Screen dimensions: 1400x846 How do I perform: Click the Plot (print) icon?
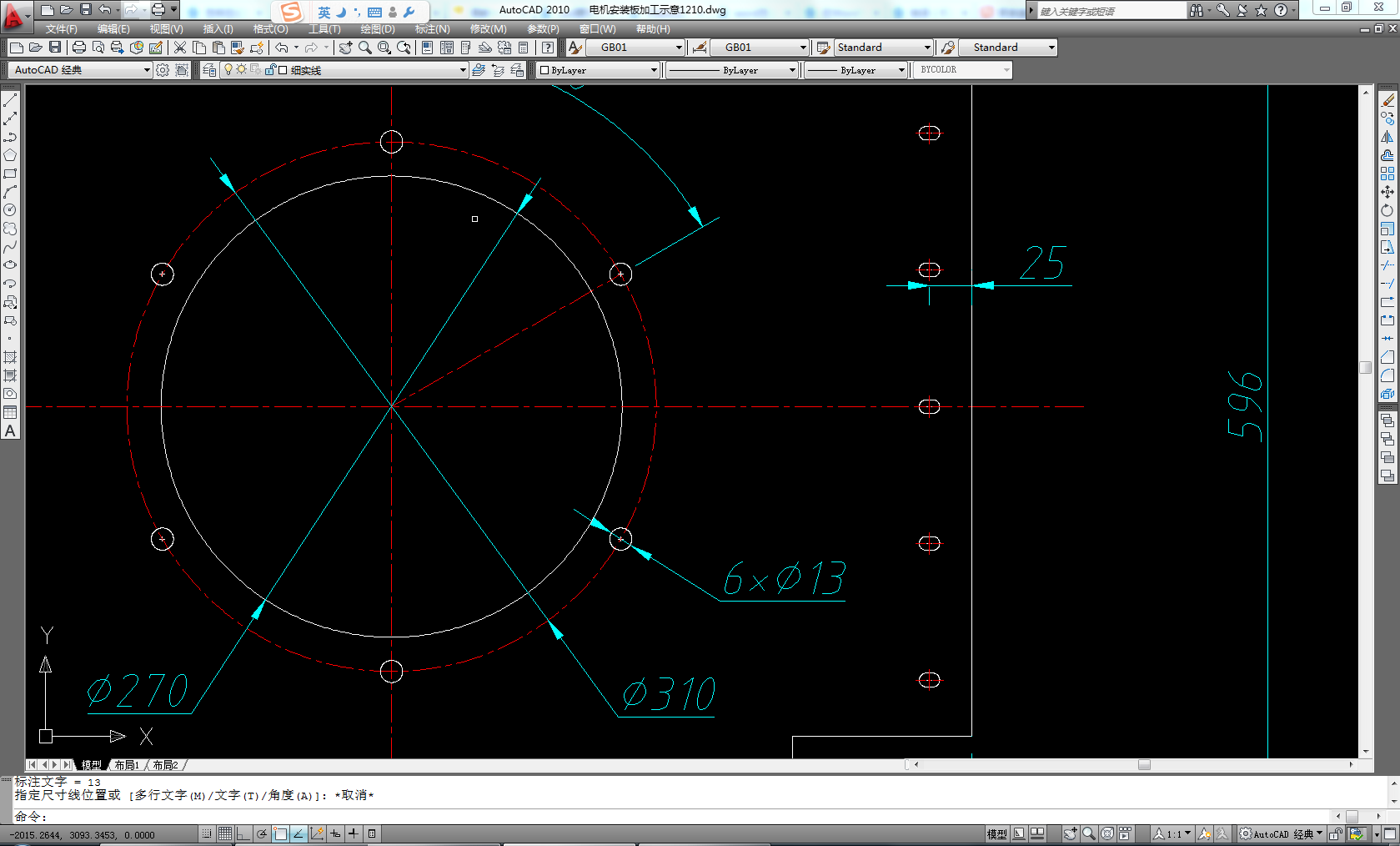[x=79, y=48]
